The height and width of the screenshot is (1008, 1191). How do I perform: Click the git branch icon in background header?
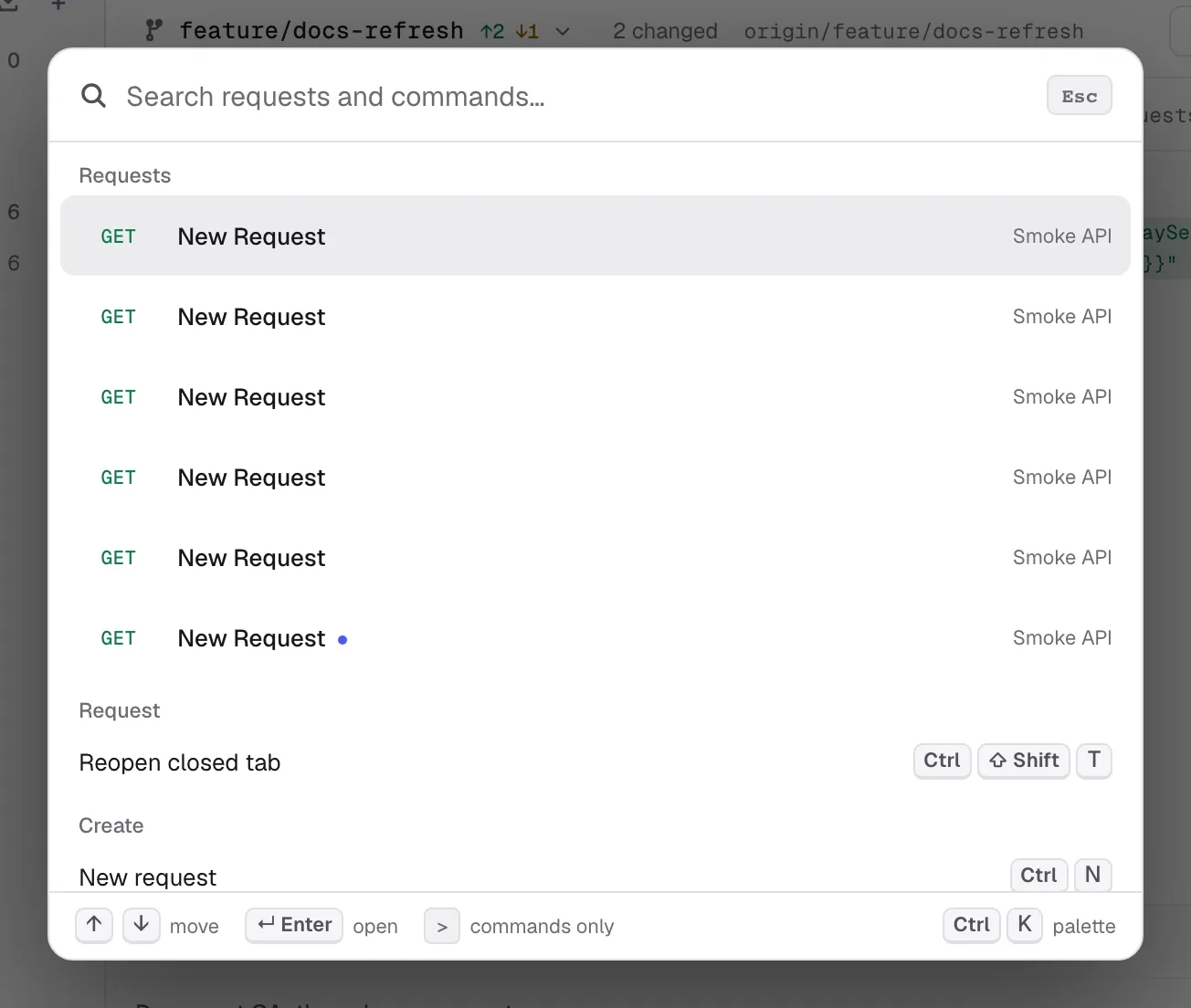point(154,31)
